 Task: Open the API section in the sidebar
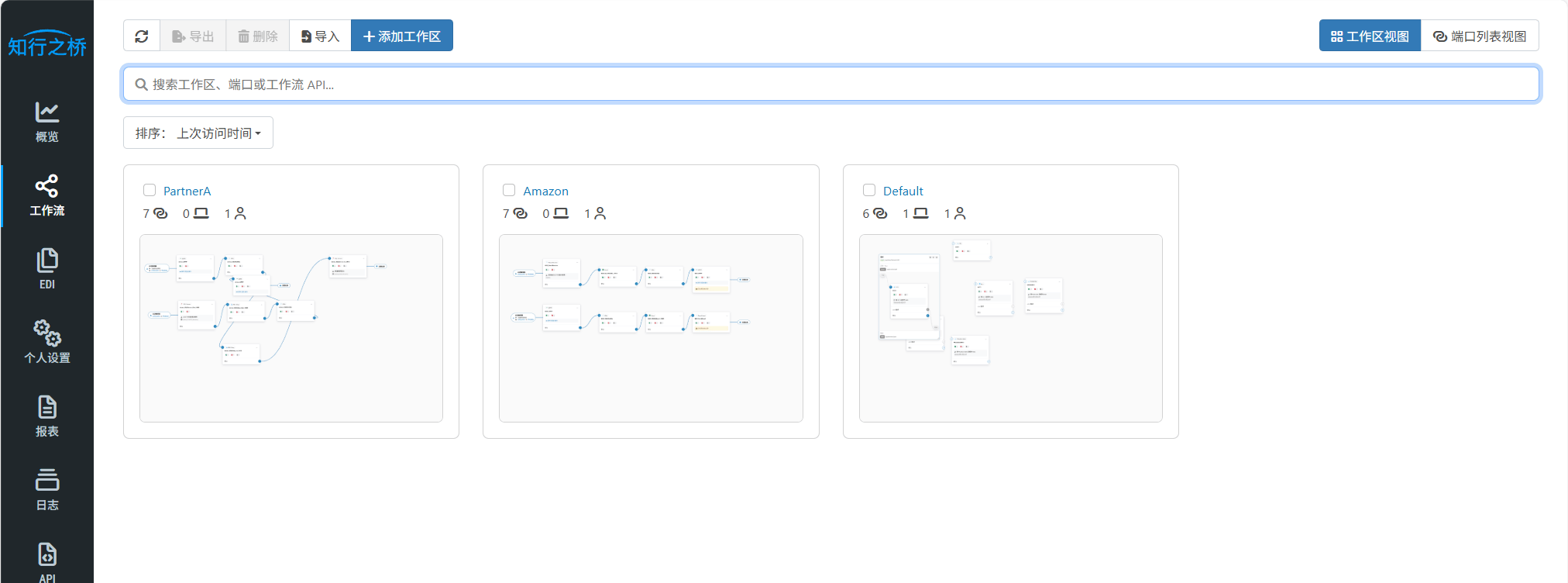pyautogui.click(x=47, y=562)
